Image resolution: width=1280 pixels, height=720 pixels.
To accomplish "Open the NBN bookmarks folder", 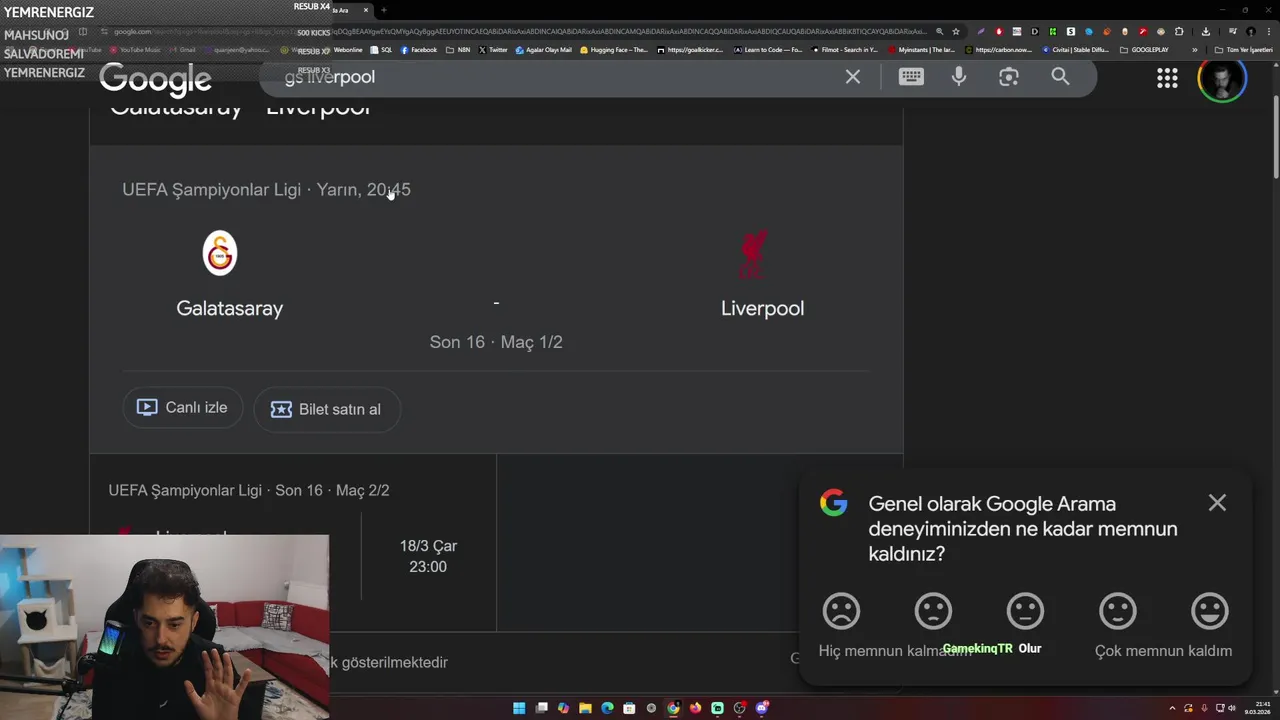I will (x=458, y=49).
